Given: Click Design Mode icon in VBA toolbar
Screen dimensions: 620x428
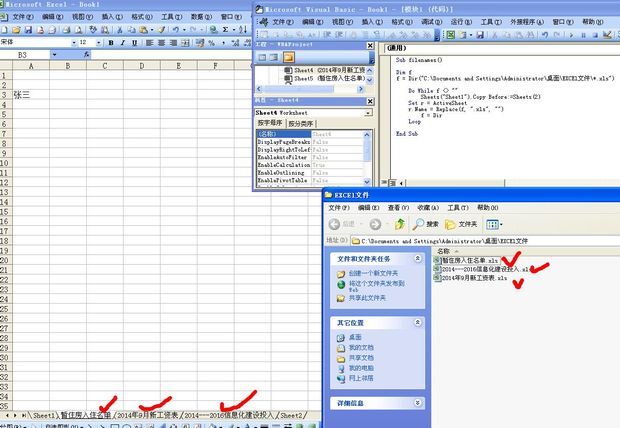Looking at the screenshot, I should click(607, 35).
